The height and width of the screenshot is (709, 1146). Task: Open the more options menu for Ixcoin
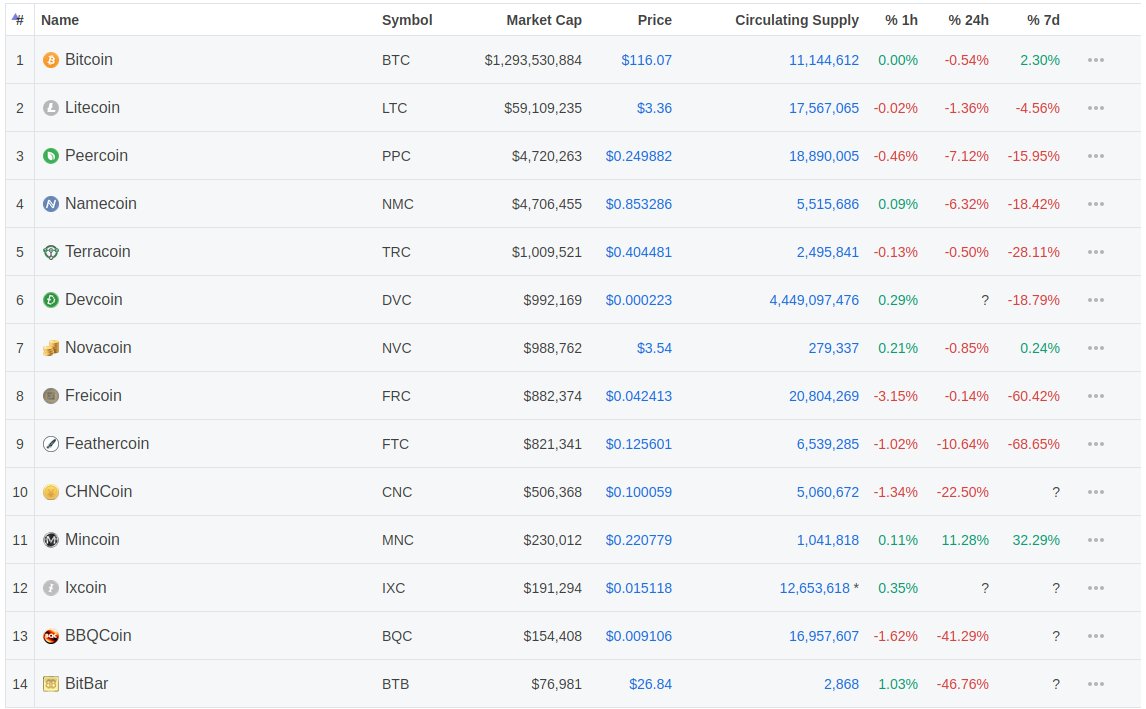(x=1096, y=588)
